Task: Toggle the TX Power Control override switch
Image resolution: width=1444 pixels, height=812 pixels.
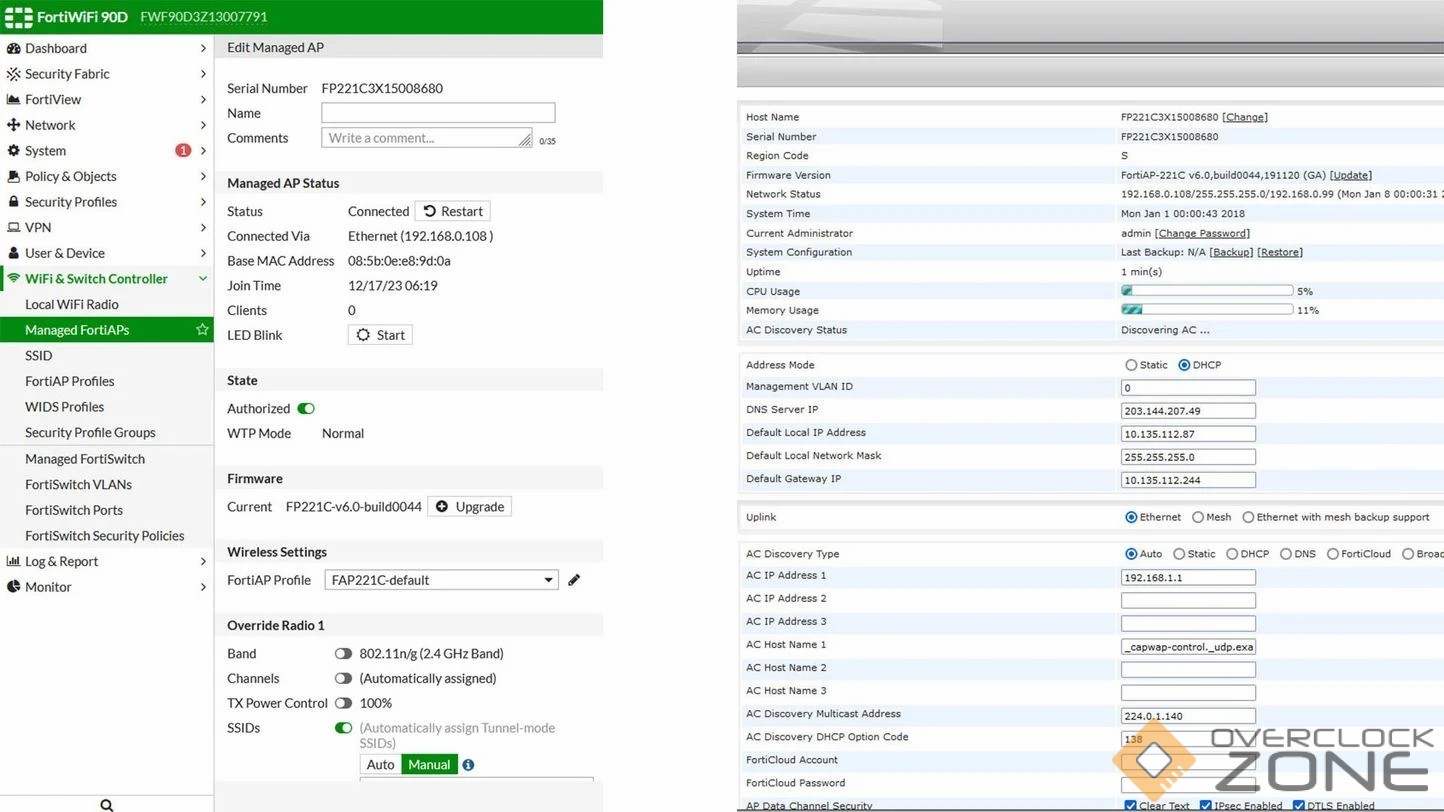Action: 343,703
